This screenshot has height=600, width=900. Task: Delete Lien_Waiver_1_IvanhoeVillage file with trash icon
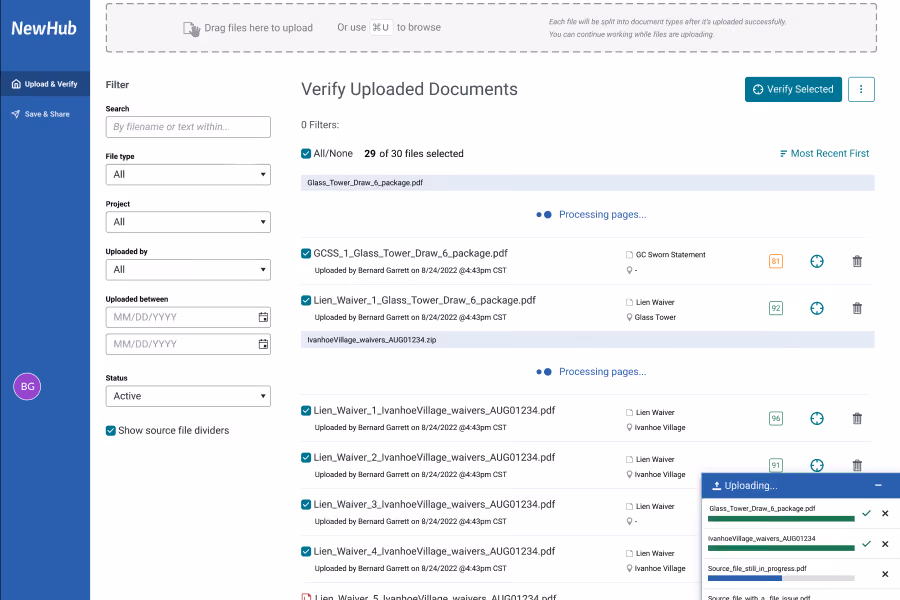point(857,419)
